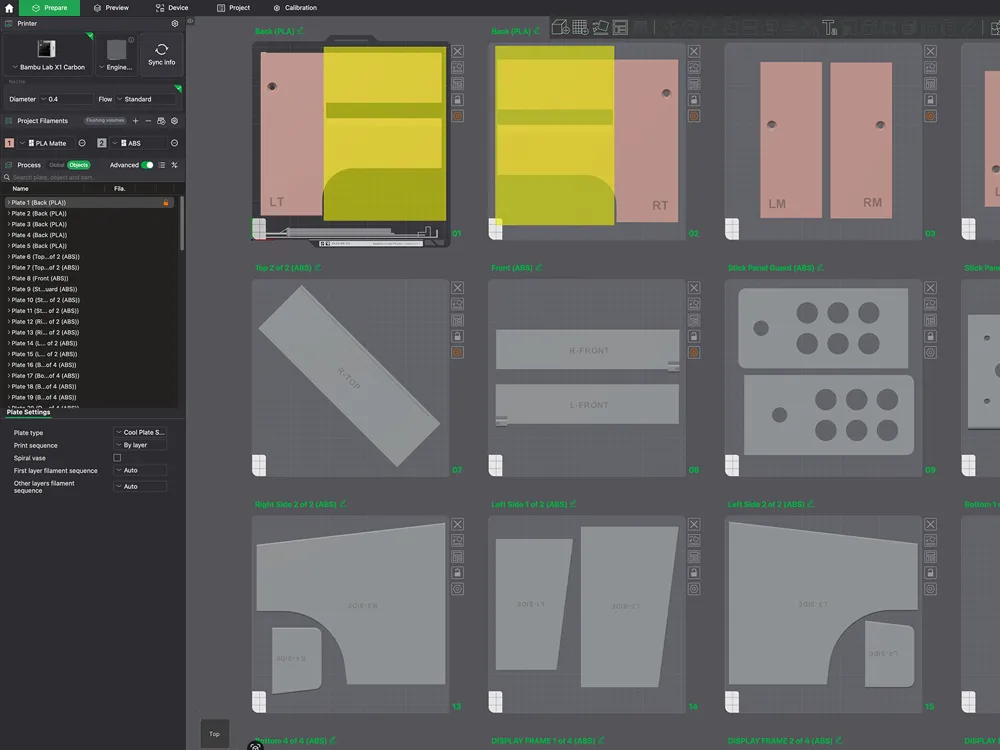Open the Engineering plate type dropdown
Viewport: 1000px width, 750px height.
click(116, 55)
